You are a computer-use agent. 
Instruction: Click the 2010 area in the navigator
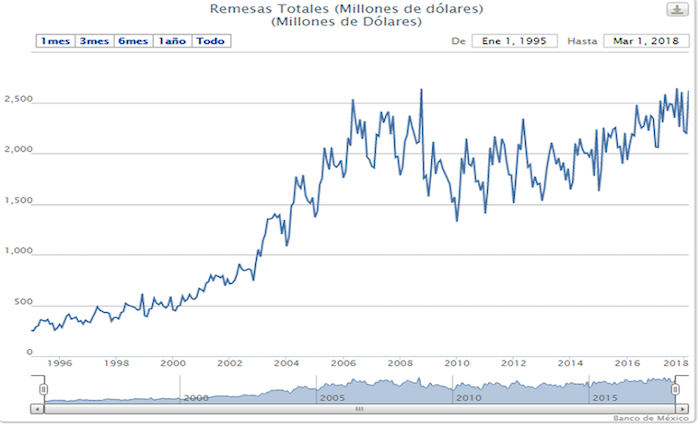[470, 396]
